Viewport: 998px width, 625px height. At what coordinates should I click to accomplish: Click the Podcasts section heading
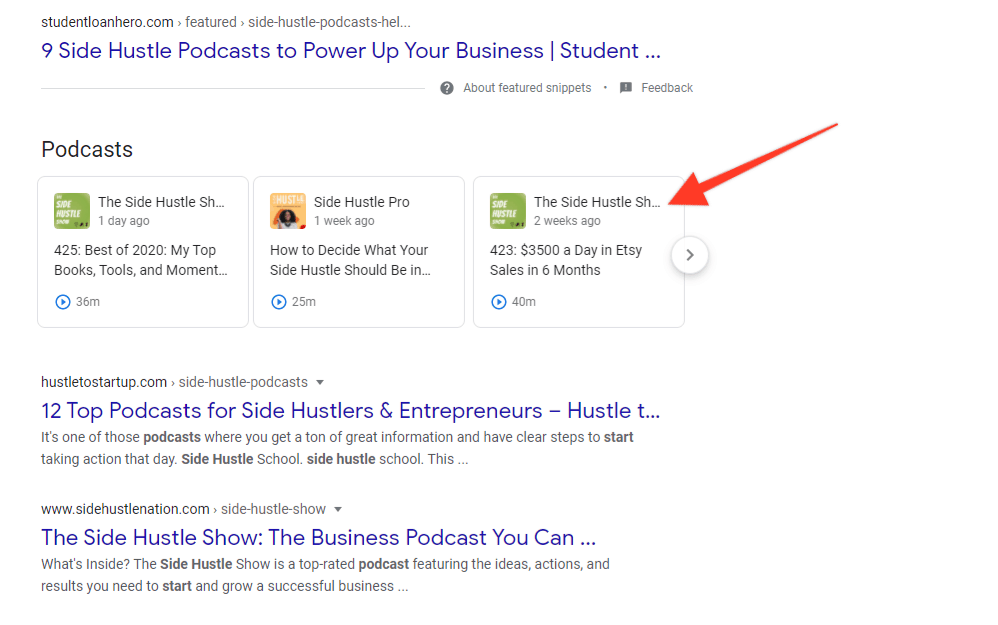point(87,150)
